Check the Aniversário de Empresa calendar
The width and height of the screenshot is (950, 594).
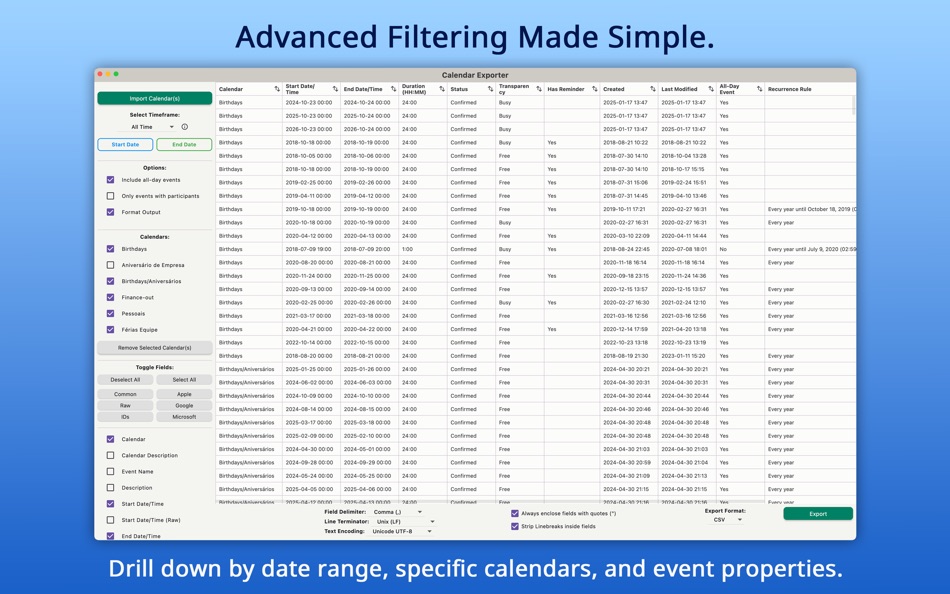(110, 265)
